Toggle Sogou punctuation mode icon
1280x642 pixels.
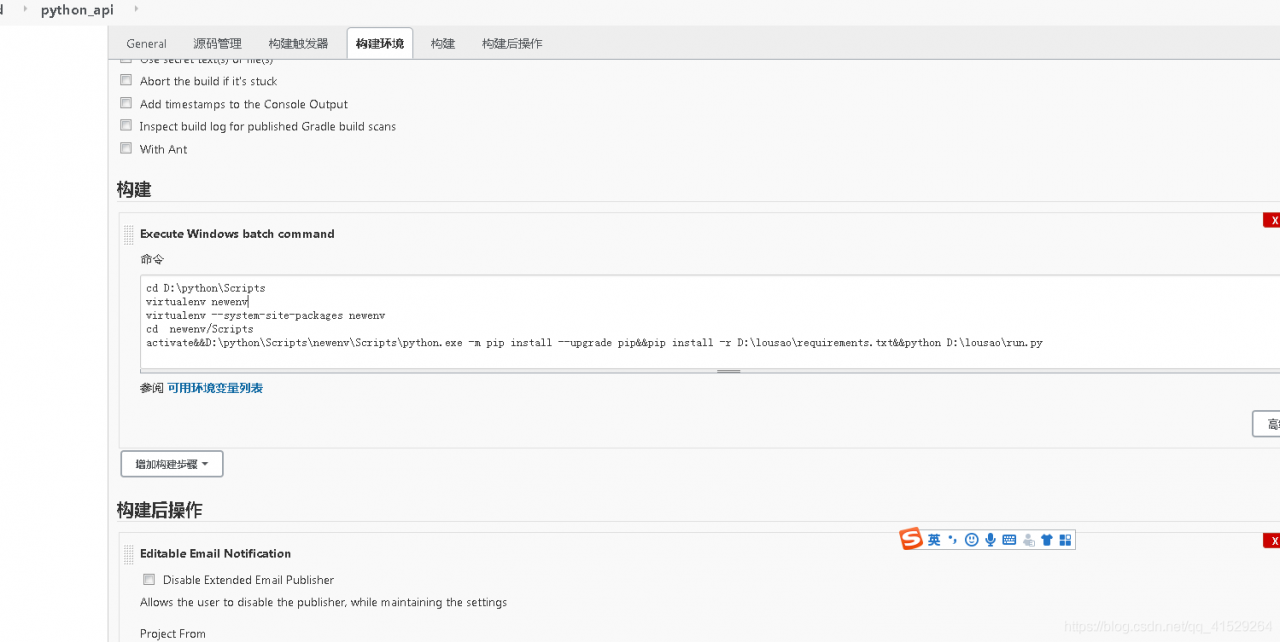coord(952,540)
